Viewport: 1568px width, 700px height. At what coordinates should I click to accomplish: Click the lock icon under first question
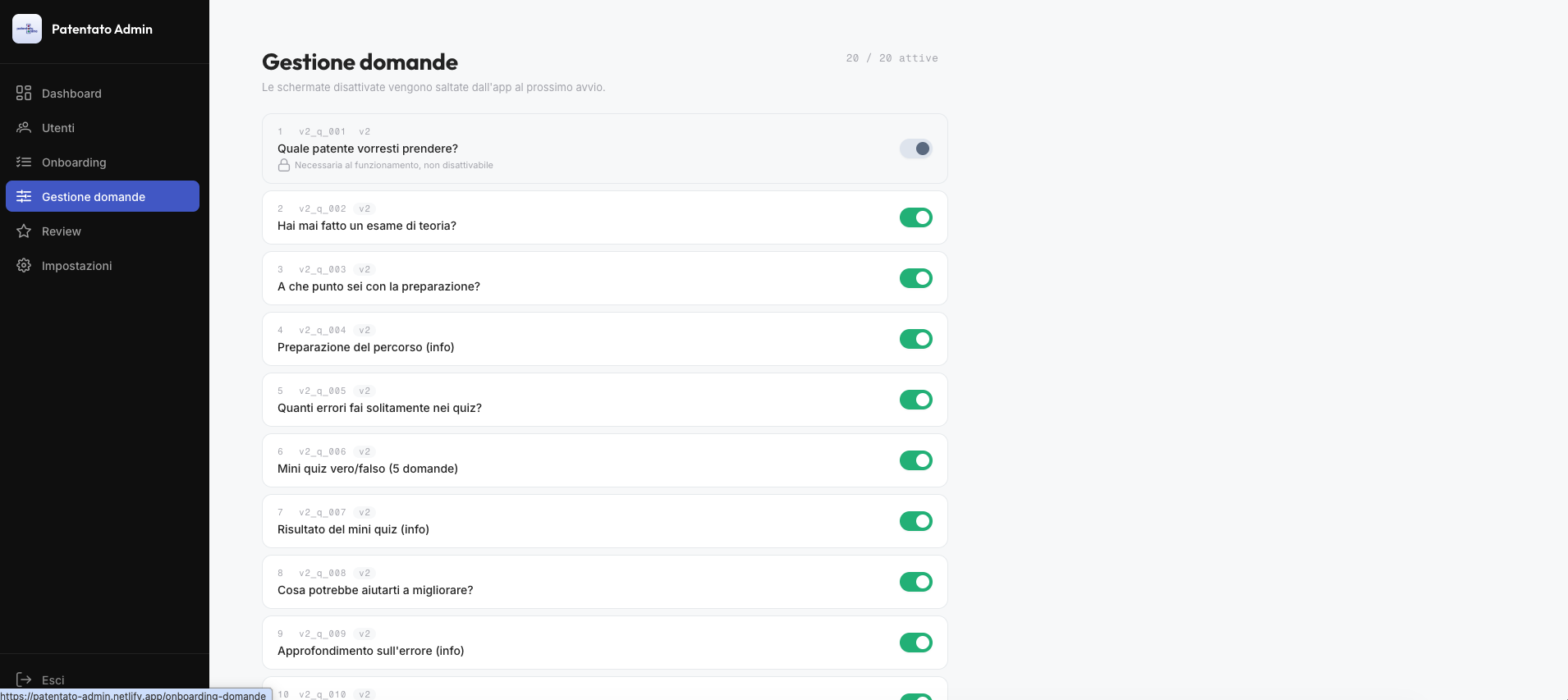(x=284, y=165)
